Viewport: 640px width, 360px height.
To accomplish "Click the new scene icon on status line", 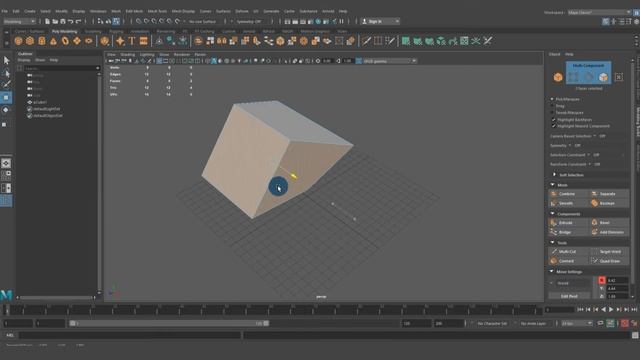I will click(x=47, y=21).
